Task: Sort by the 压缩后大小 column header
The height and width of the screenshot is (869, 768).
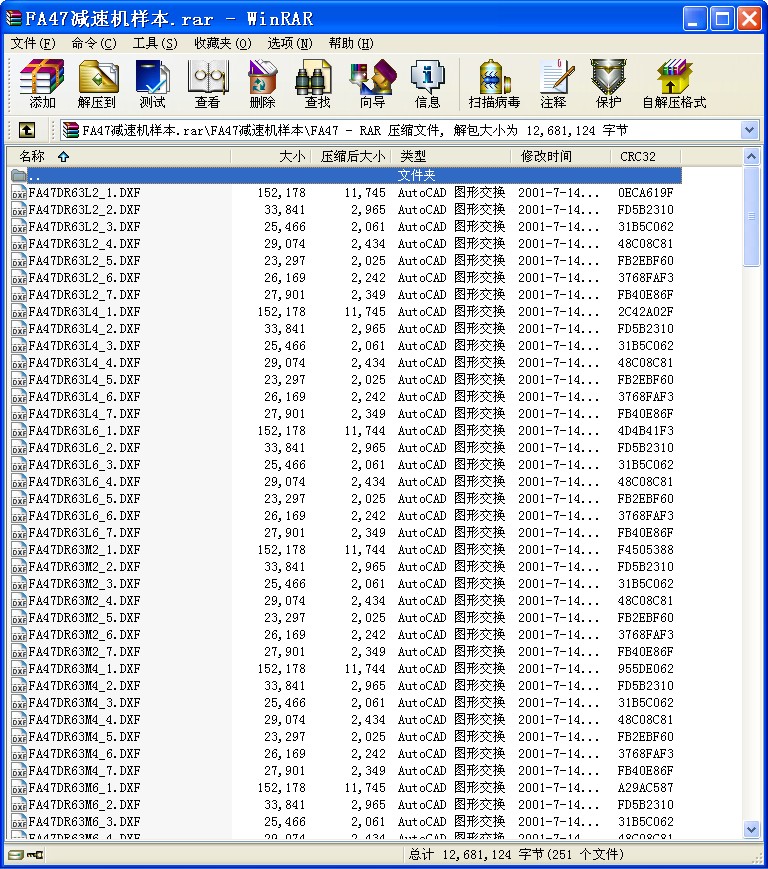Action: [x=352, y=156]
